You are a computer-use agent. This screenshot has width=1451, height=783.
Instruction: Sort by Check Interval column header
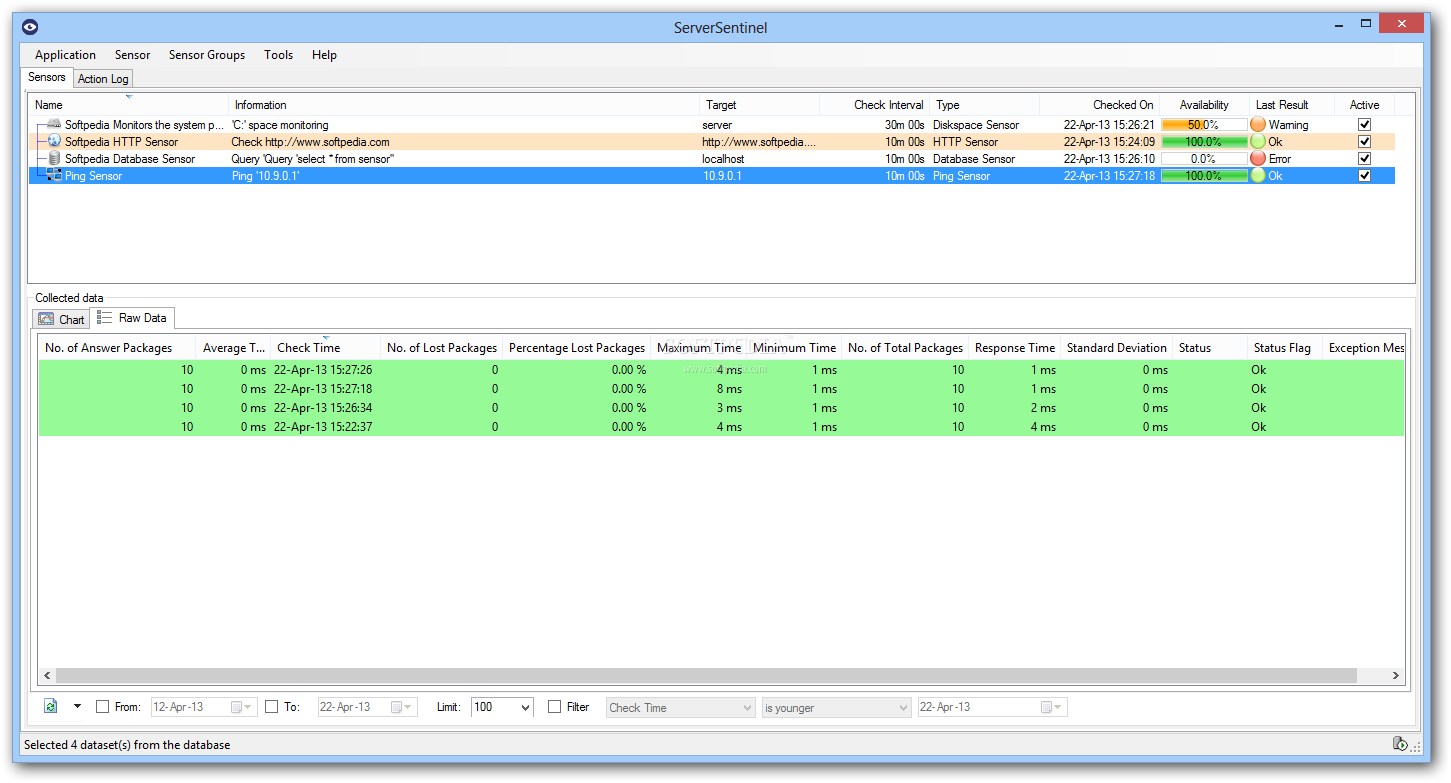pyautogui.click(x=874, y=105)
